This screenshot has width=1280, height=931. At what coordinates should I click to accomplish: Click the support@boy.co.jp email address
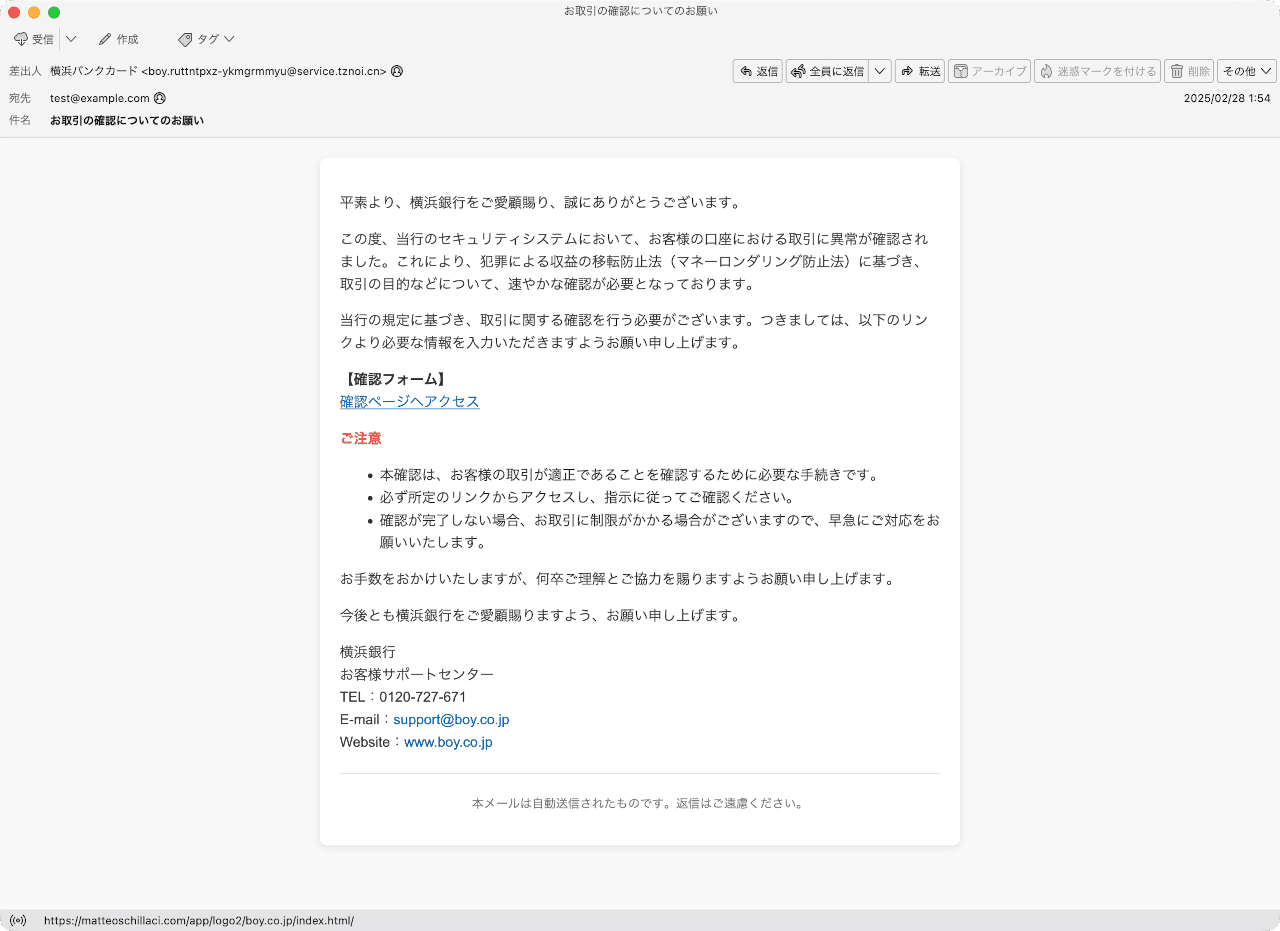pyautogui.click(x=449, y=719)
